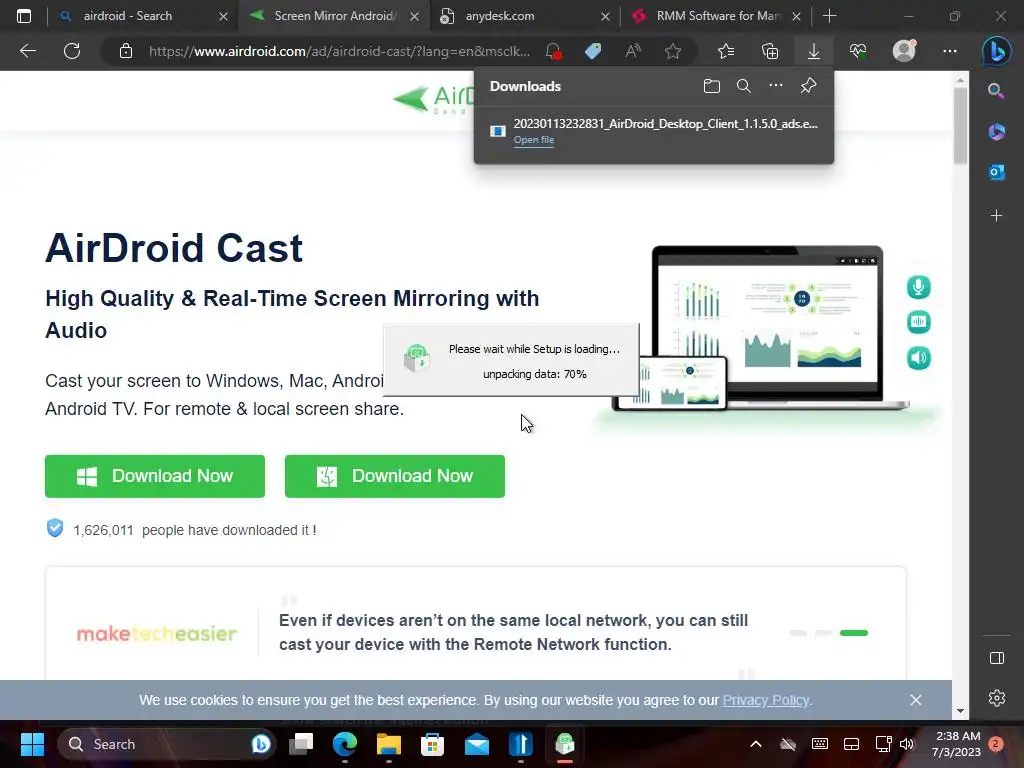
Task: Open File Explorer from the taskbar
Action: tap(389, 744)
